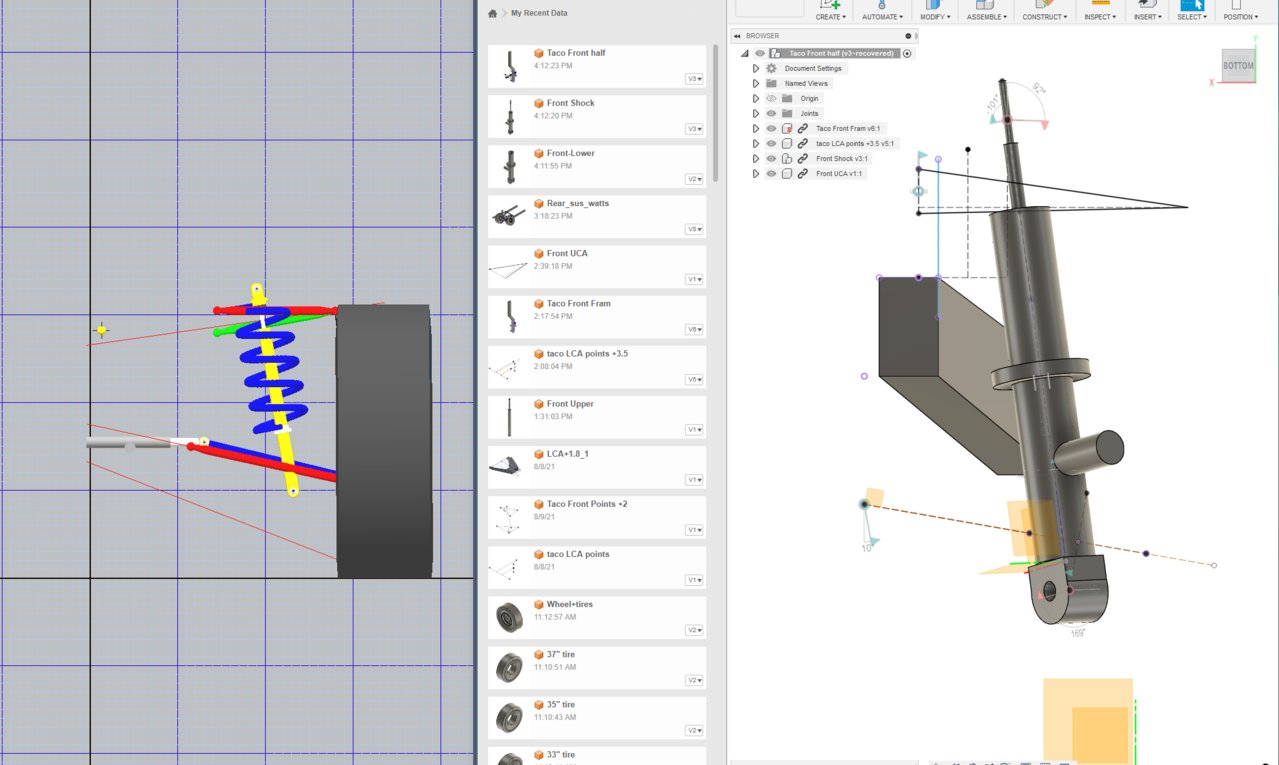Select the 35" tire file name
1279x765 pixels.
(561, 704)
